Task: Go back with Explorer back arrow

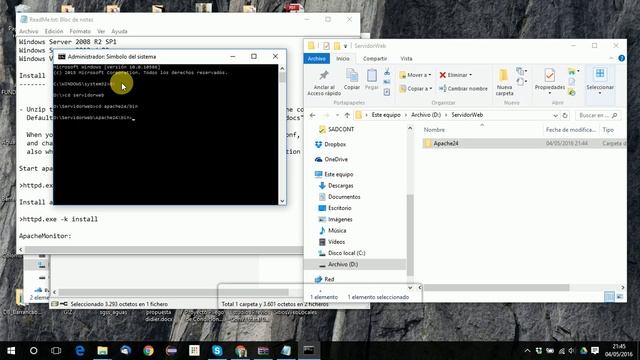Action: point(313,116)
